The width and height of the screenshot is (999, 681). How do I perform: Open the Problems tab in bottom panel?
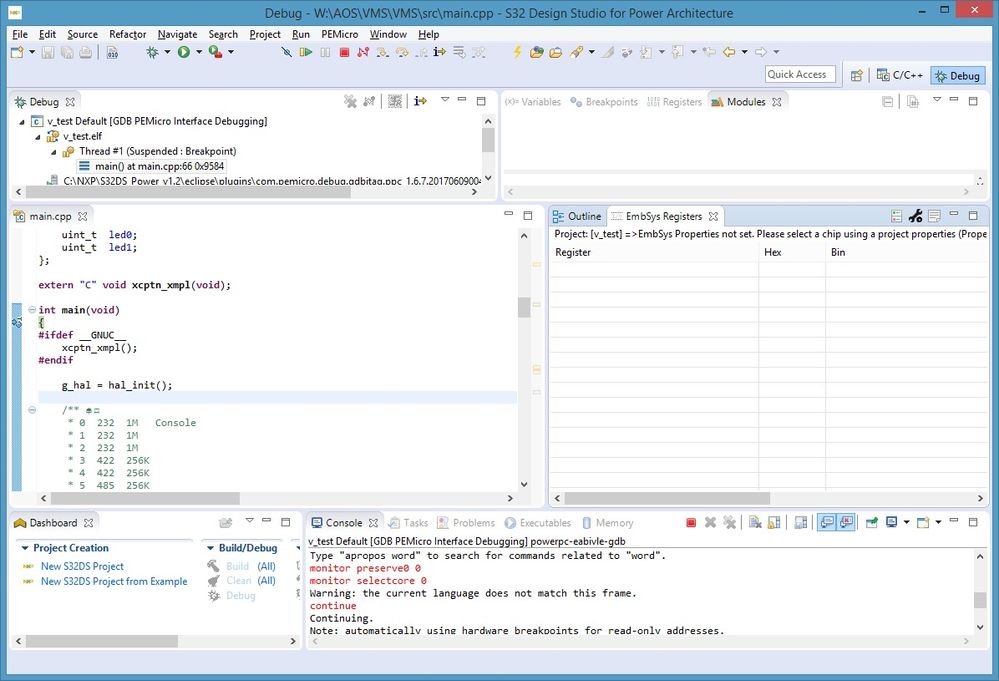pyautogui.click(x=466, y=523)
